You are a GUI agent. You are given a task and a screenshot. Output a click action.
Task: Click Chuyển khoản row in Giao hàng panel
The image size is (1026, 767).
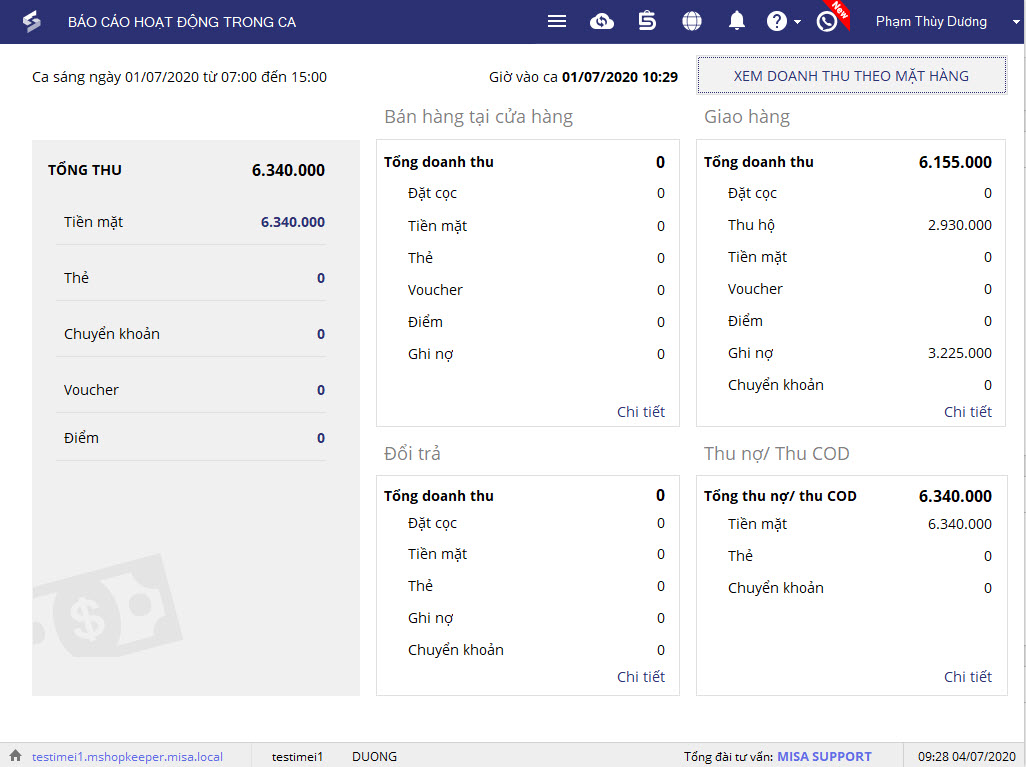pyautogui.click(x=859, y=385)
